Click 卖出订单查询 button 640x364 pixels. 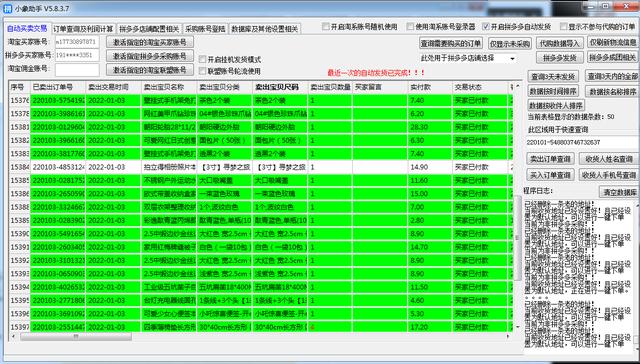pyautogui.click(x=551, y=159)
